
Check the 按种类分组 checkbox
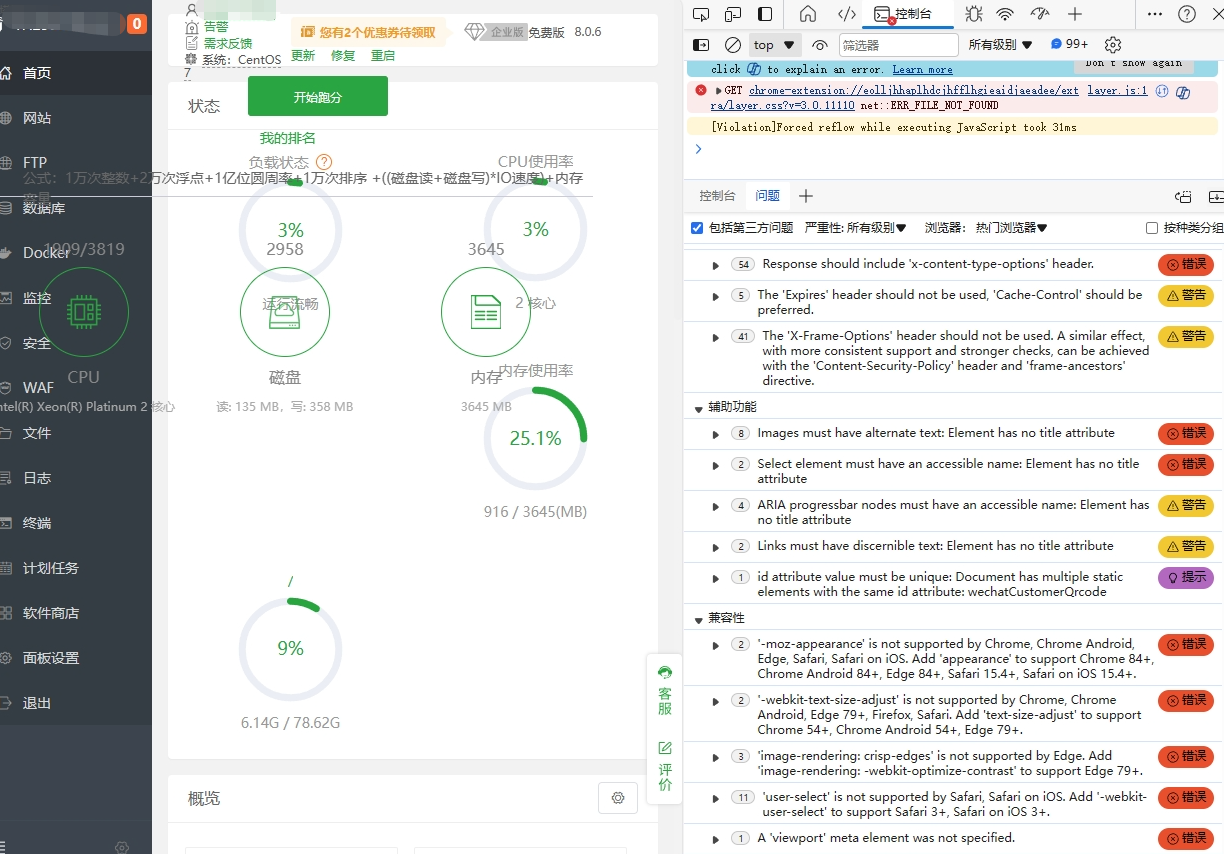pyautogui.click(x=1152, y=228)
